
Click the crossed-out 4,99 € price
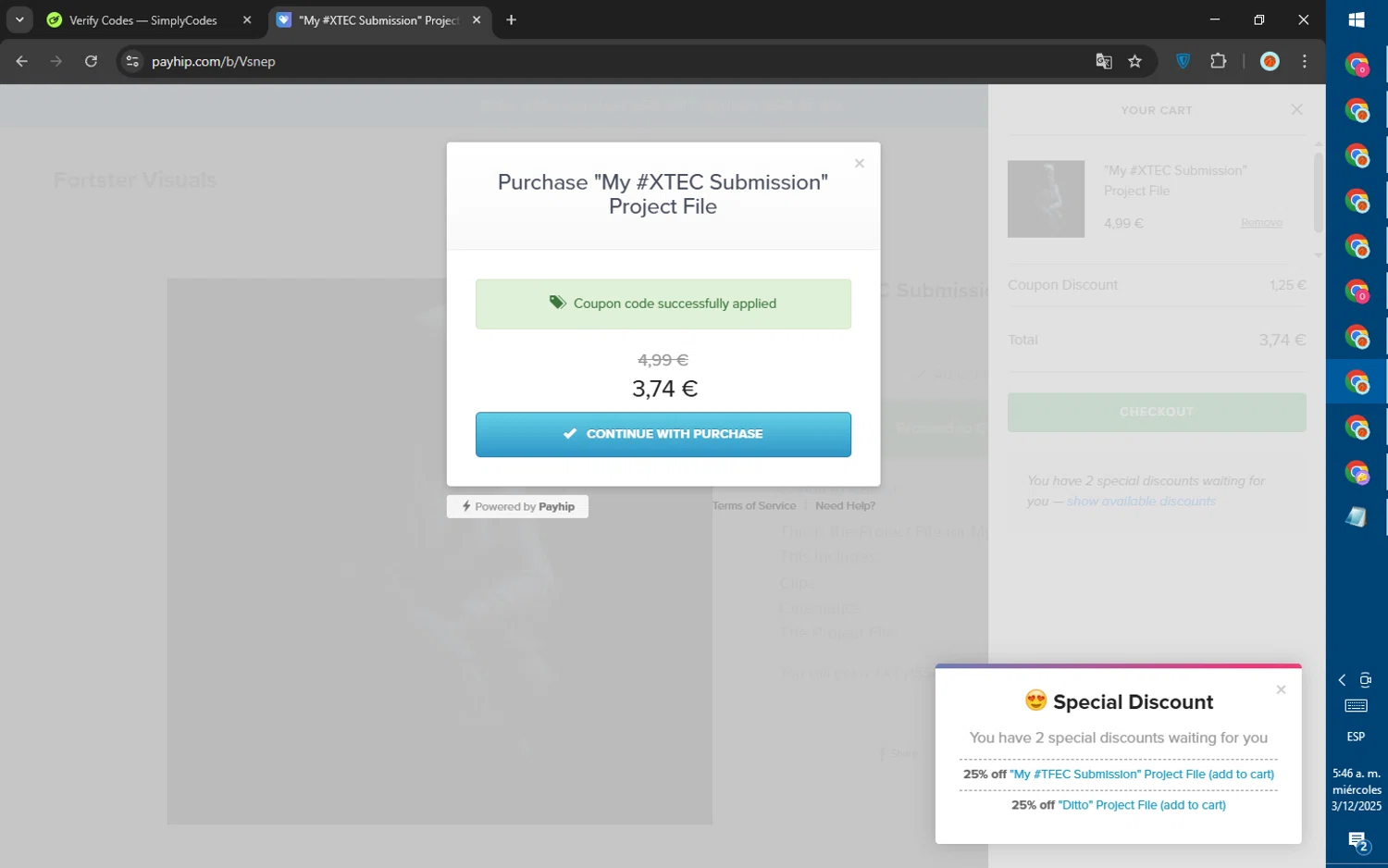[663, 360]
